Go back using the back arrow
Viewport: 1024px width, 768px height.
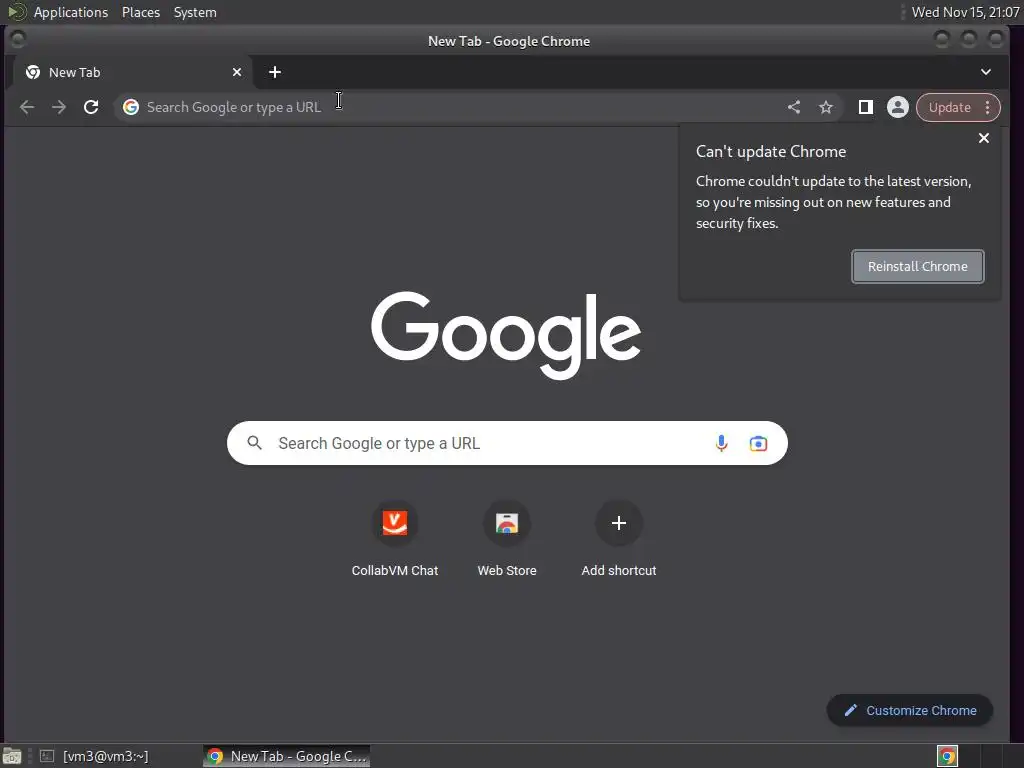point(27,107)
